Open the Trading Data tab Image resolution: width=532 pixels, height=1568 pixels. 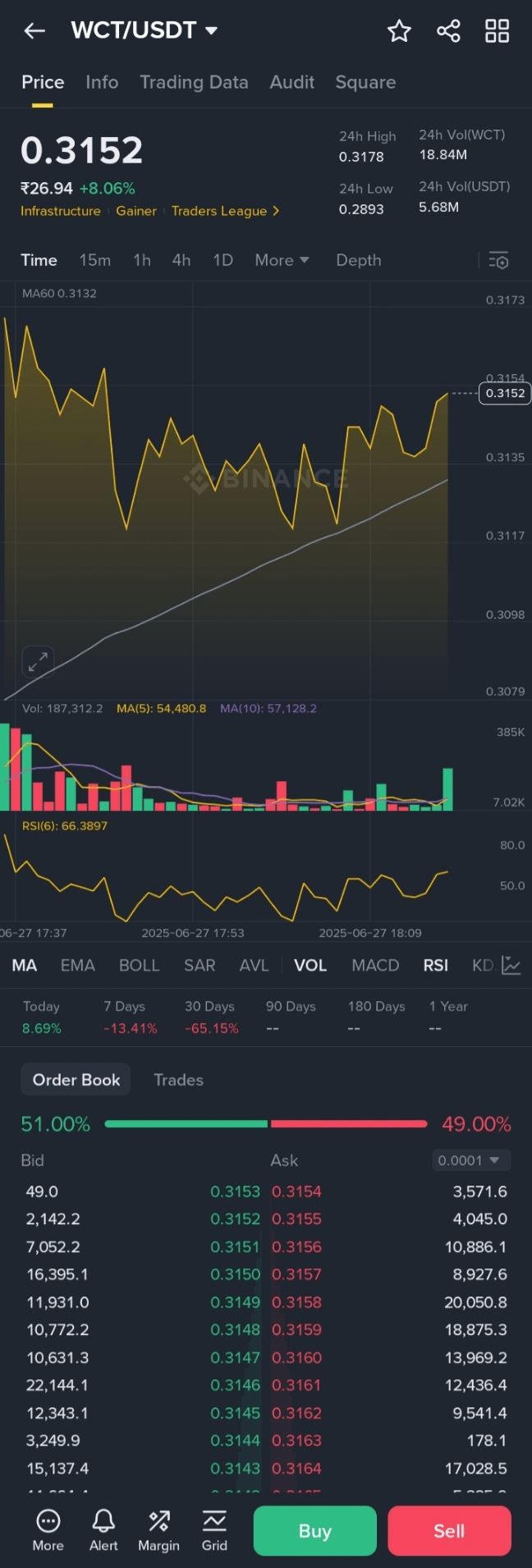(x=194, y=82)
